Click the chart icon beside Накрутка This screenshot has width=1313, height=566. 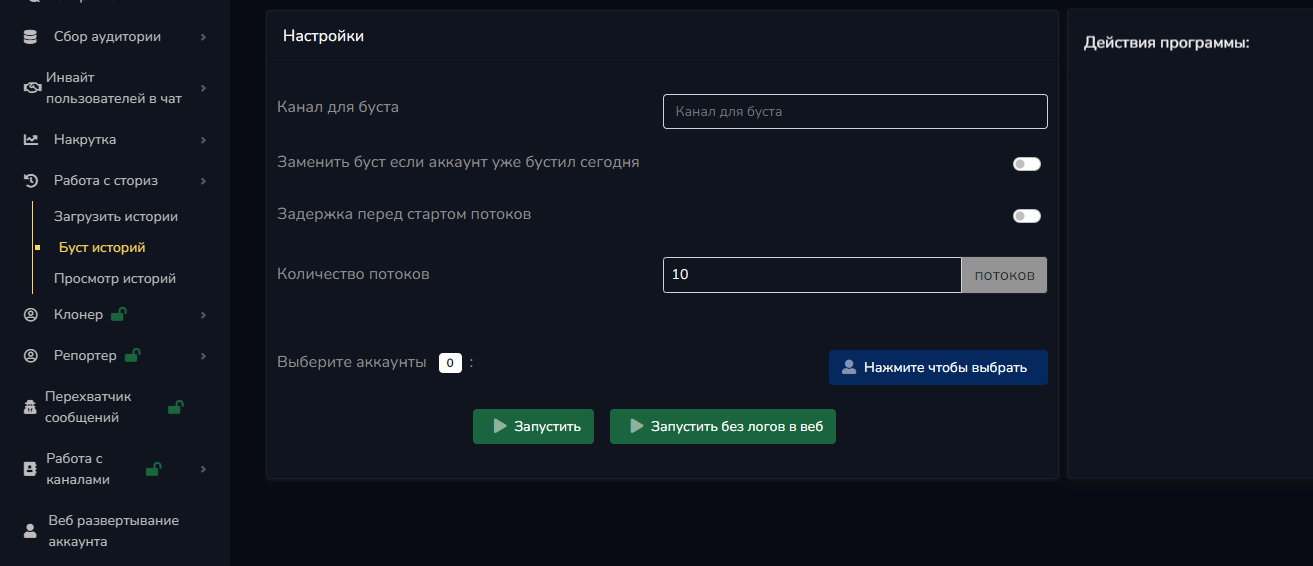point(31,140)
